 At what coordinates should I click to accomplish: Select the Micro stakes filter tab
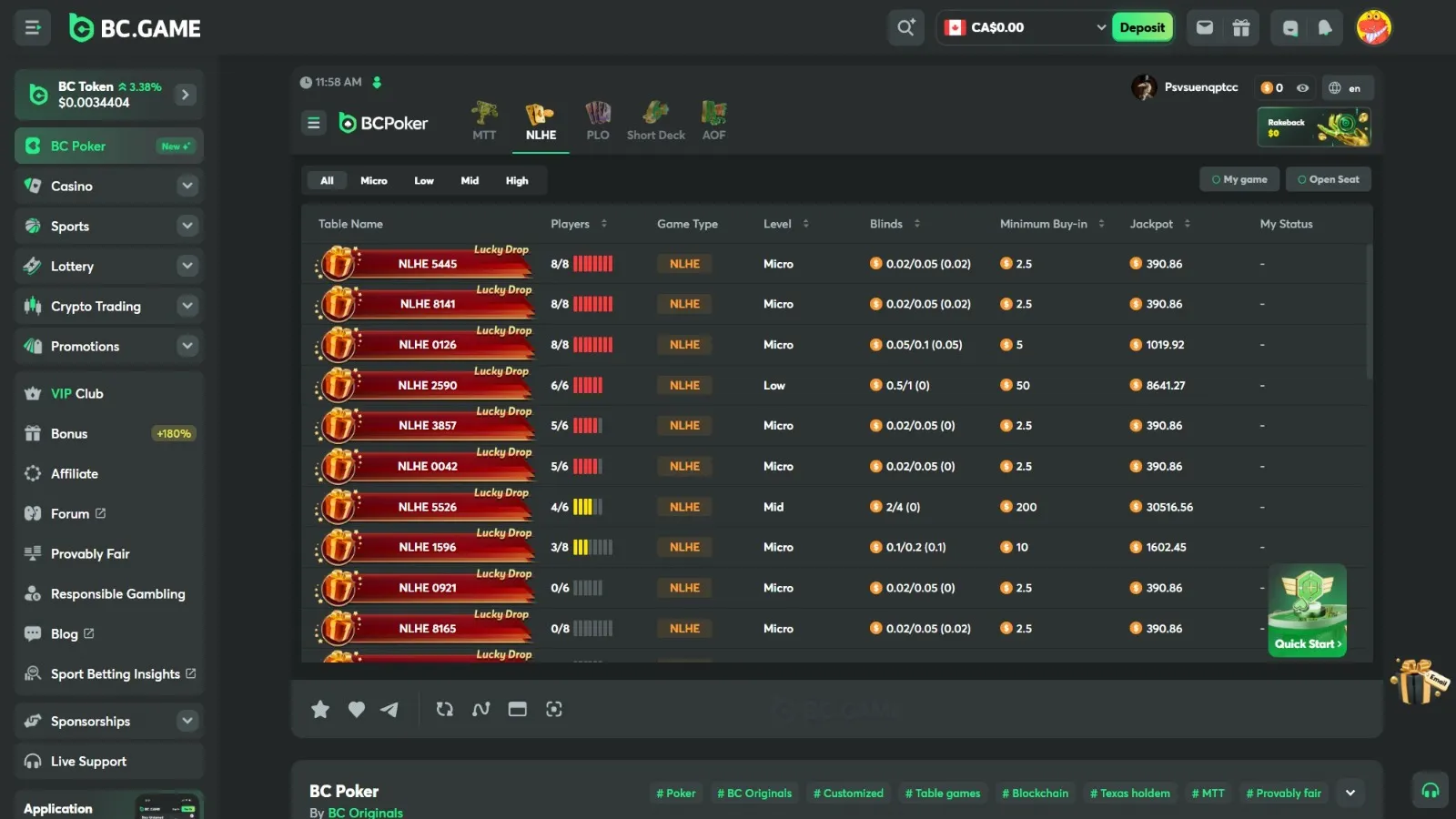pos(373,181)
